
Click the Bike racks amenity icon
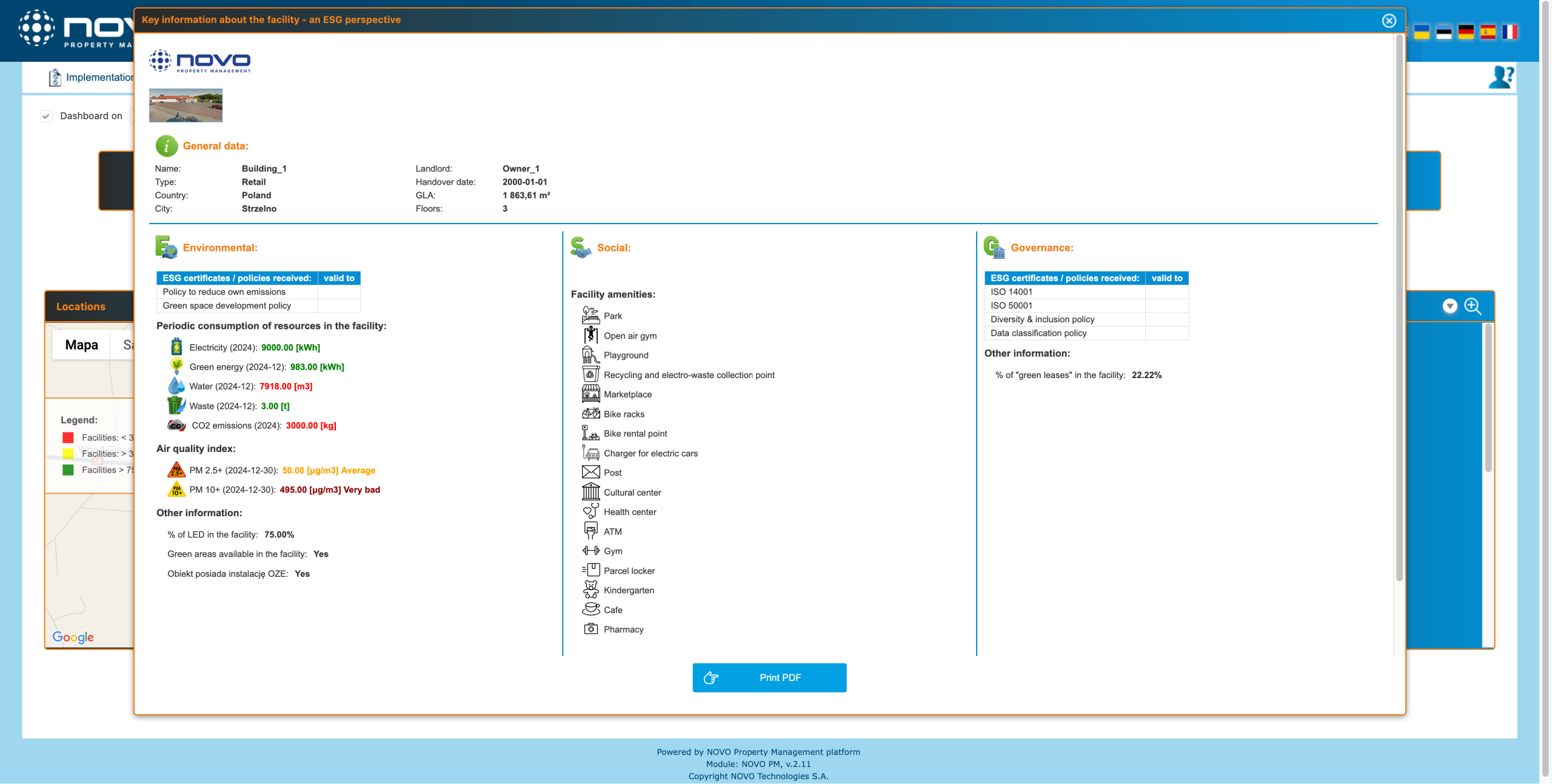pos(590,414)
